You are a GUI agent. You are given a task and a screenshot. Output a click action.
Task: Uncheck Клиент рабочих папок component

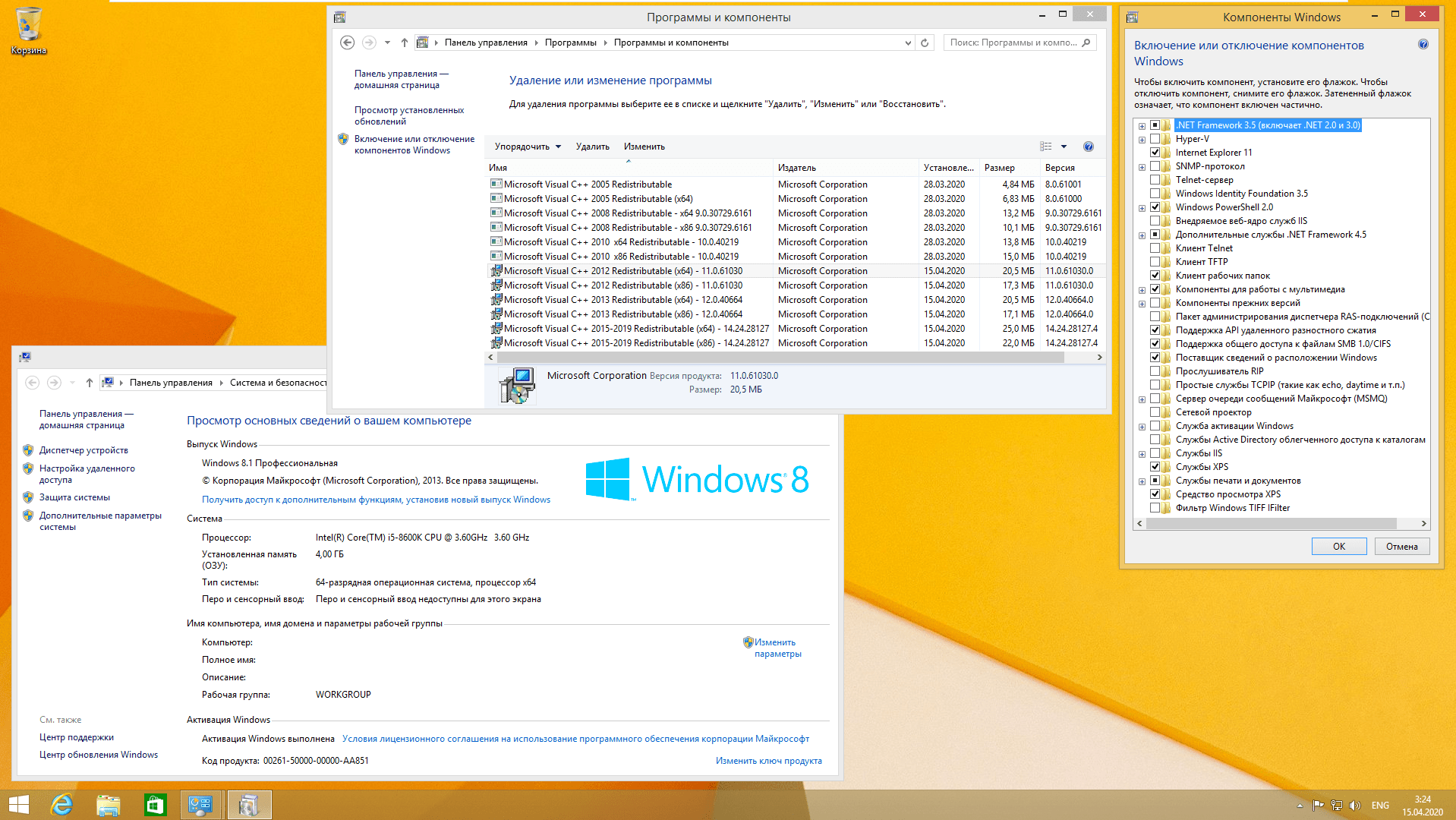click(1155, 276)
